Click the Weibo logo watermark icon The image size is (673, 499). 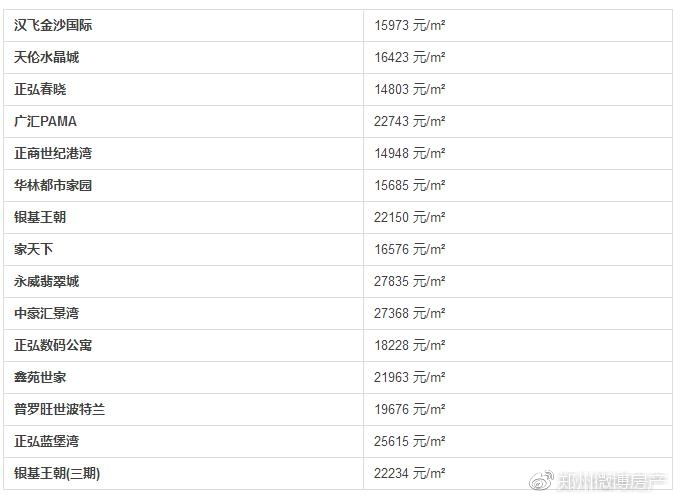pyautogui.click(x=540, y=481)
